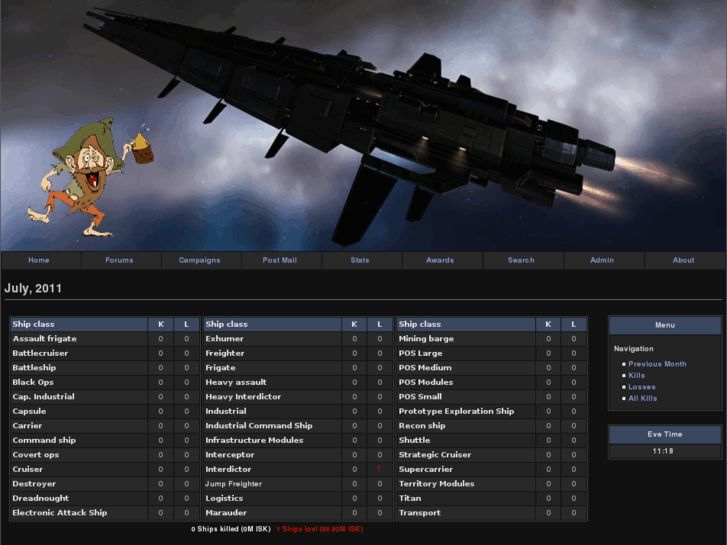Click the Menu panel header
727x545 pixels.
(x=665, y=325)
